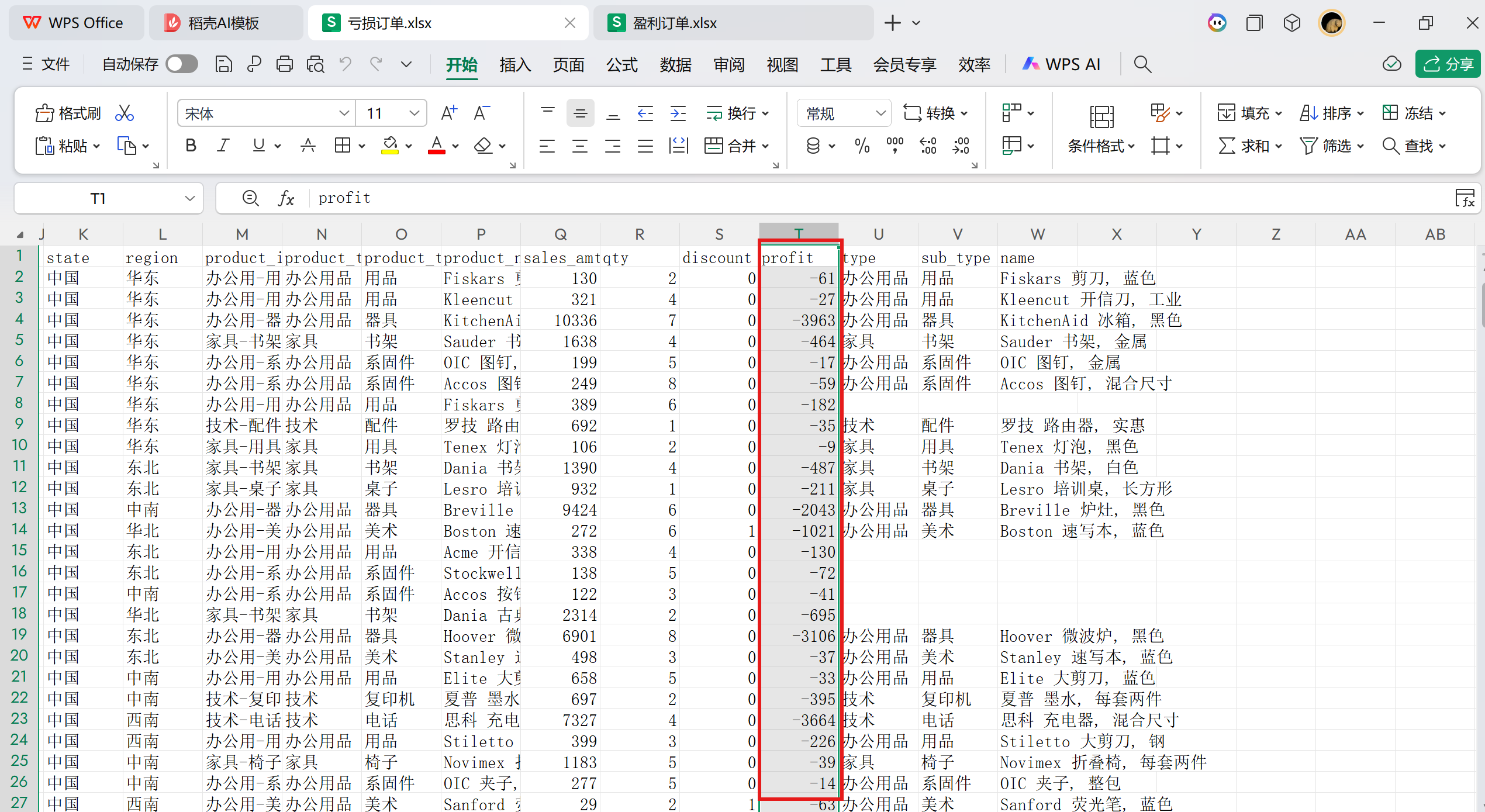Toggle the 自动保存 autosave switch
1485x812 pixels.
click(182, 64)
